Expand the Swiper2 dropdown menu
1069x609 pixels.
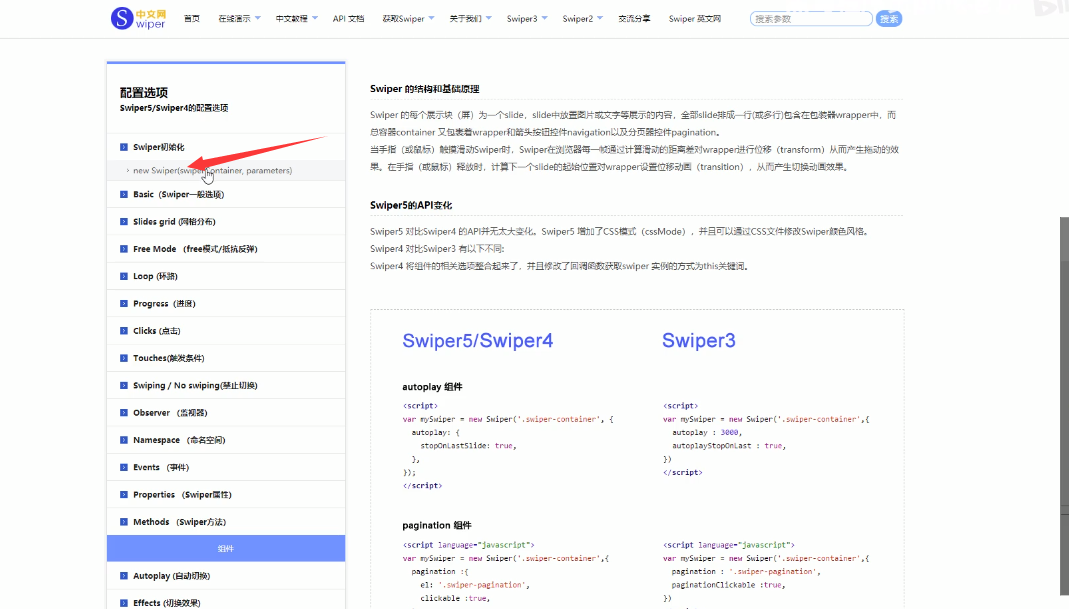[x=582, y=19]
